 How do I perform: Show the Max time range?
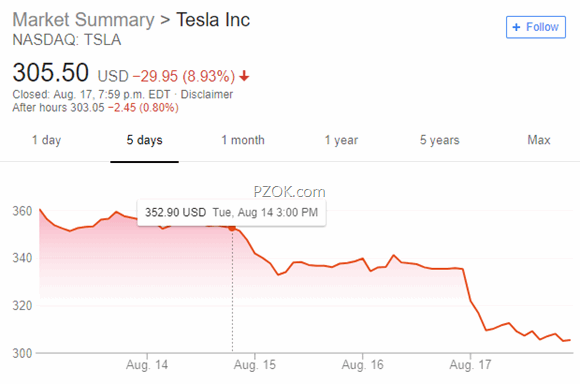539,140
